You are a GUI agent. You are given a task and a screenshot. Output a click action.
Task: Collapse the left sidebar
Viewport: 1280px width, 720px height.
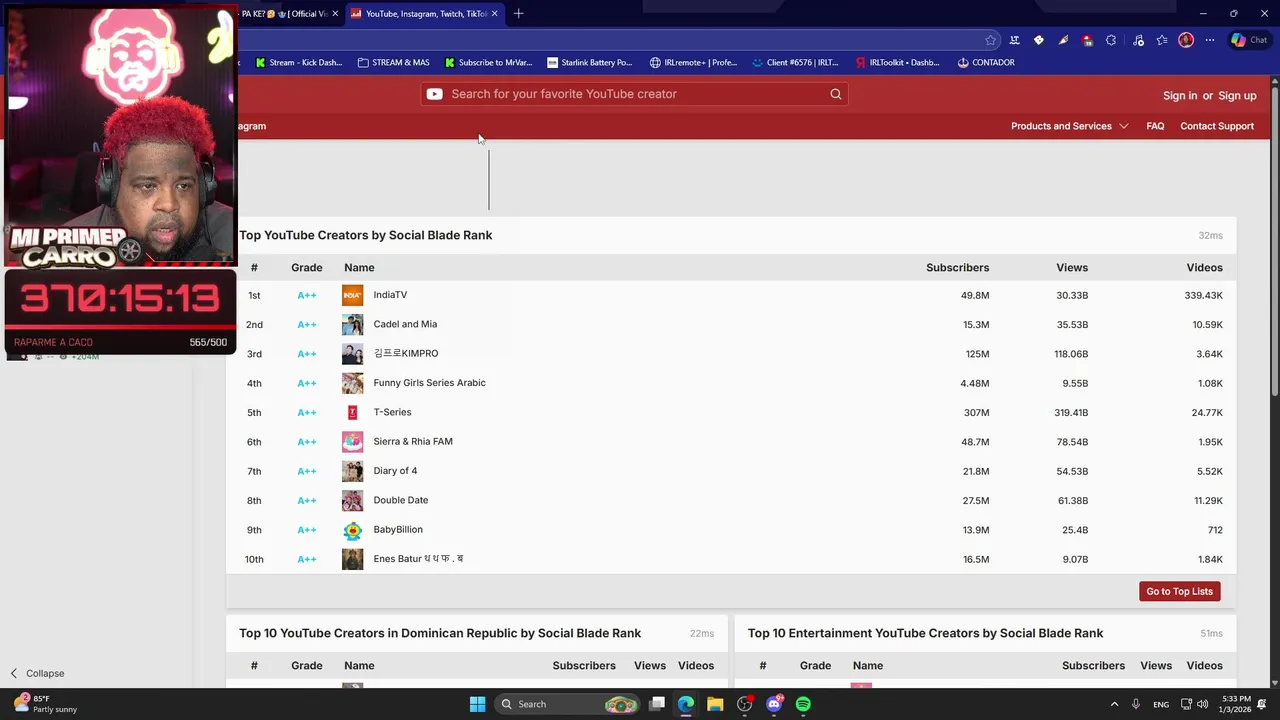point(37,673)
